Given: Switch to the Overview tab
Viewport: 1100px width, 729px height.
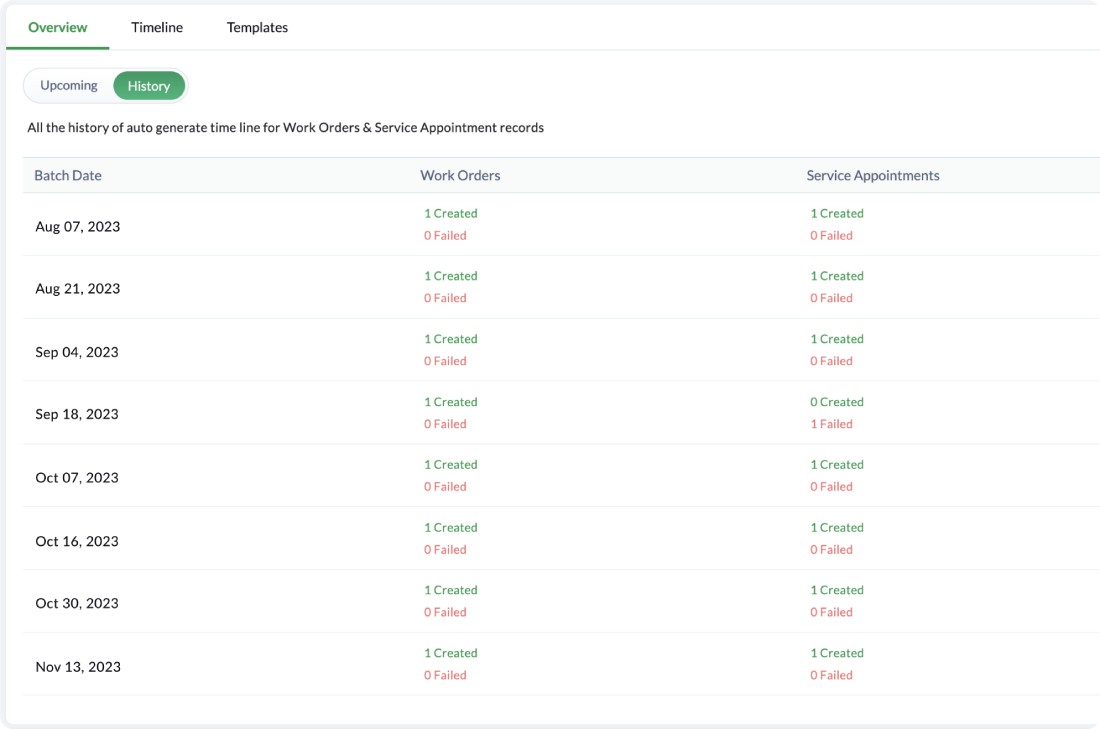Looking at the screenshot, I should click(57, 27).
